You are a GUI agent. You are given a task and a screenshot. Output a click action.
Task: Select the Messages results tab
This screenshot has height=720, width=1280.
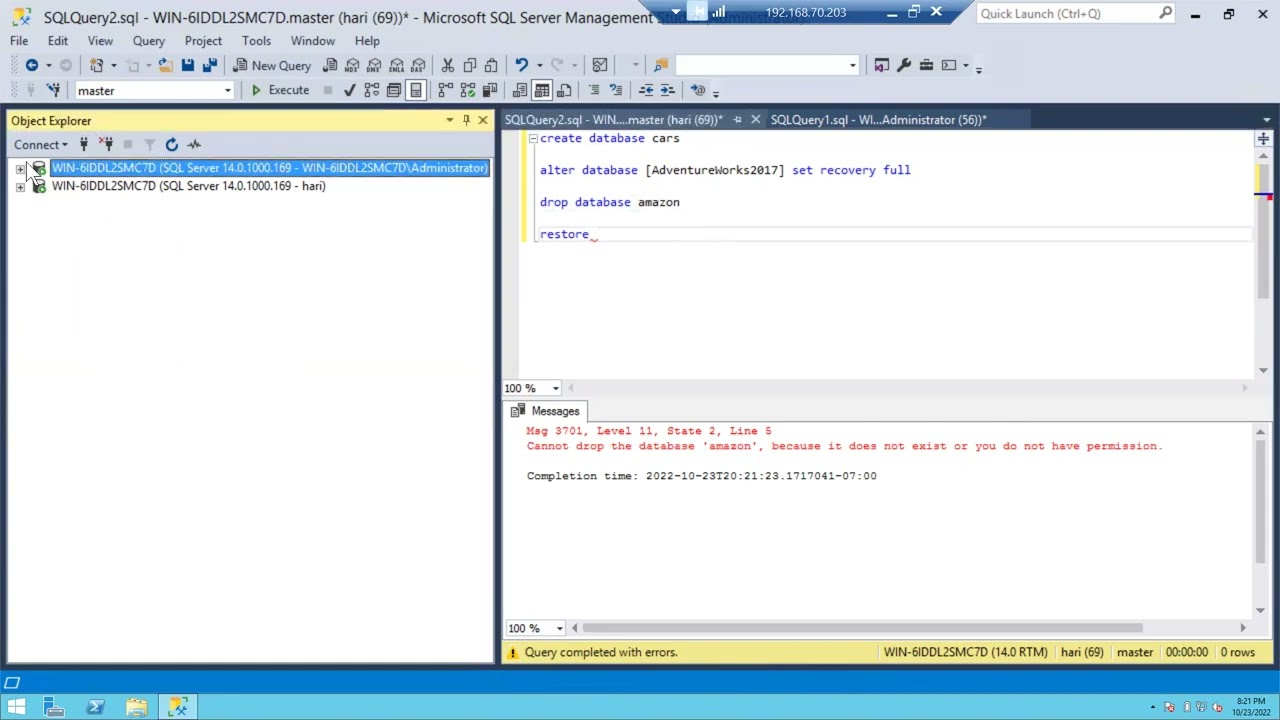click(545, 411)
